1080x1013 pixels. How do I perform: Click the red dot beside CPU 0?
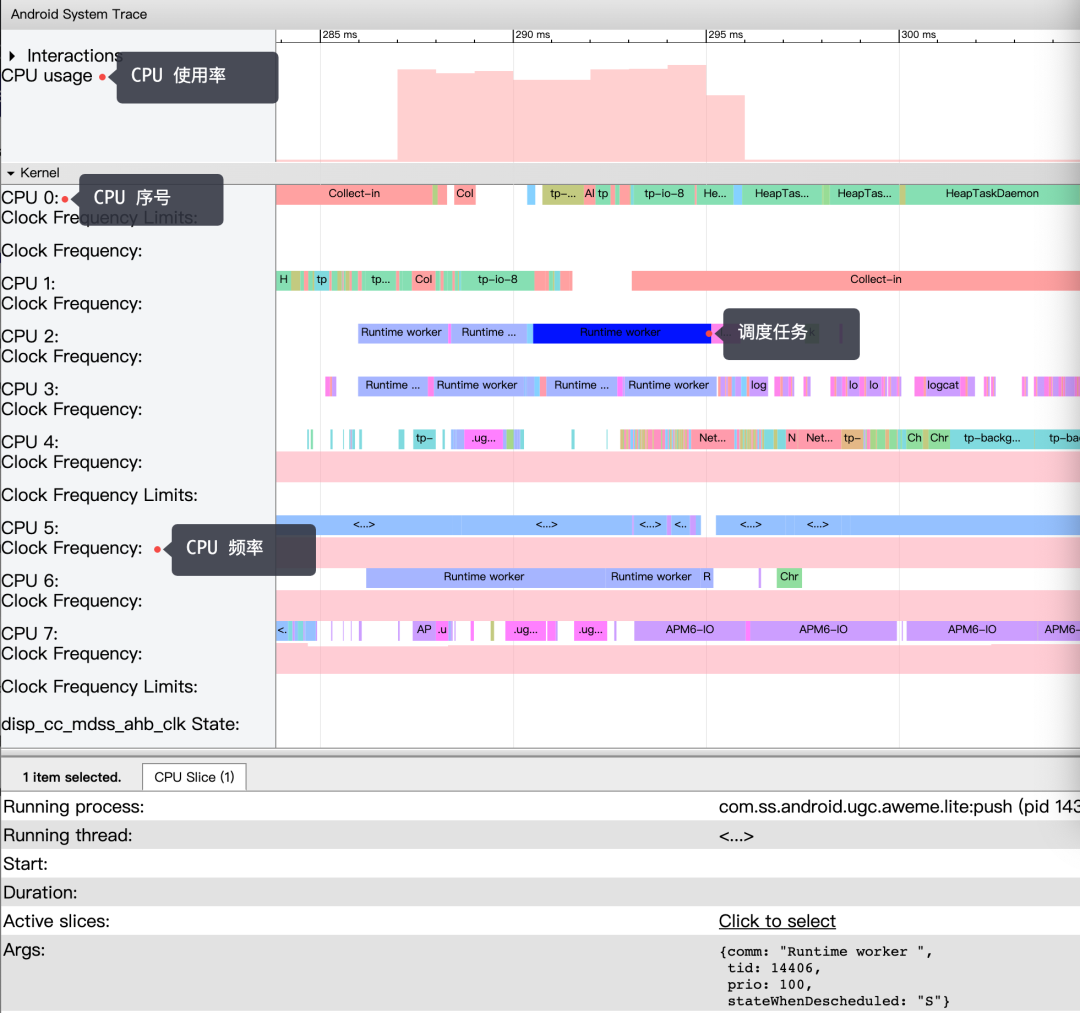coord(65,199)
